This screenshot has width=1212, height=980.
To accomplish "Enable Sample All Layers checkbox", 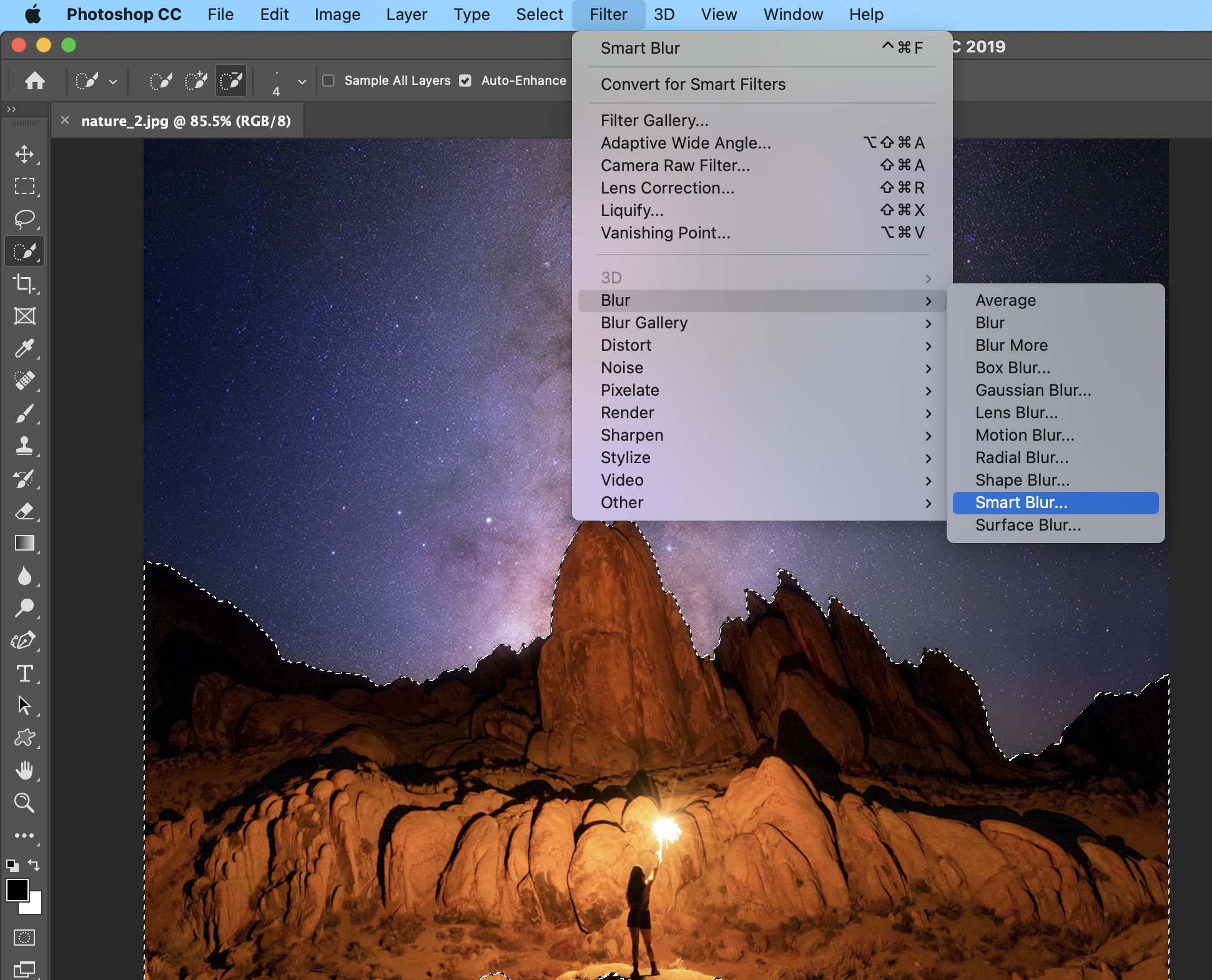I will 328,81.
